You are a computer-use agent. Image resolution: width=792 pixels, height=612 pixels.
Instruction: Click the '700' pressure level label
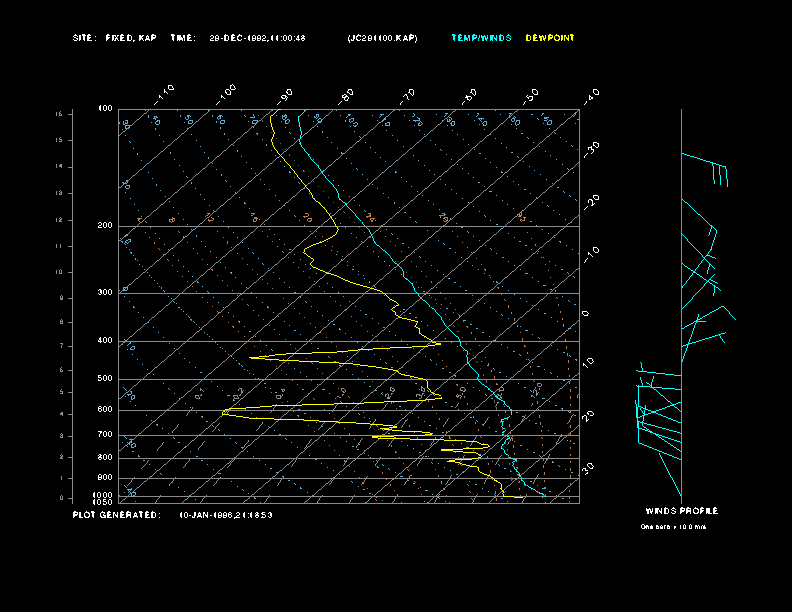tap(105, 434)
